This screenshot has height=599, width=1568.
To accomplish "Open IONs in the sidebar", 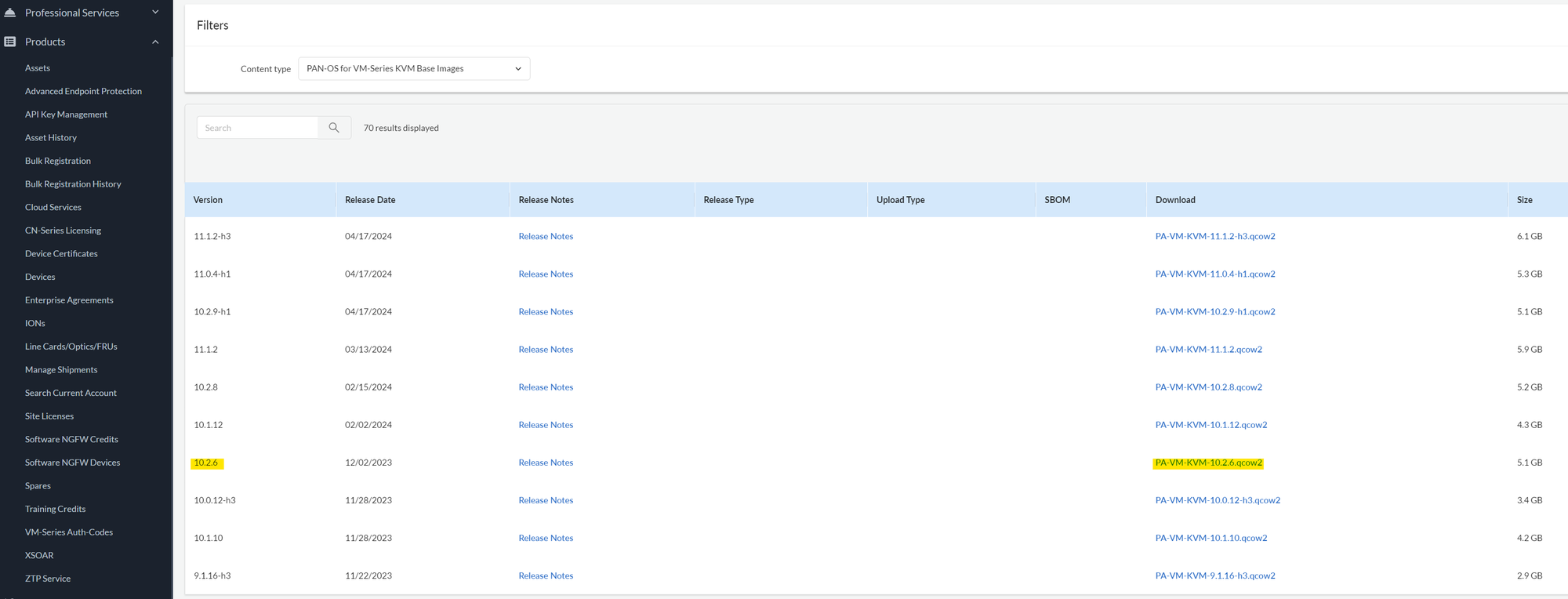I will coord(35,323).
